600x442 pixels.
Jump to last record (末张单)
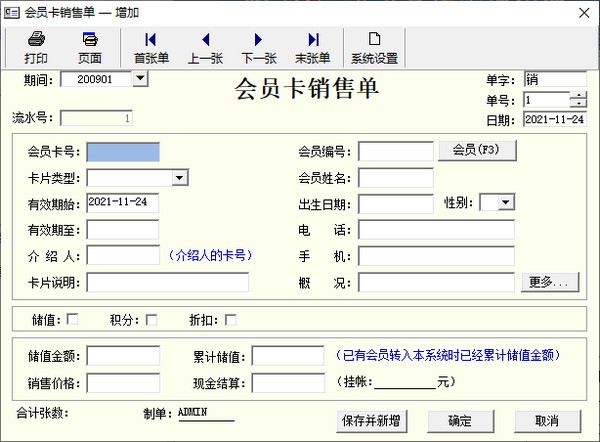tap(313, 46)
